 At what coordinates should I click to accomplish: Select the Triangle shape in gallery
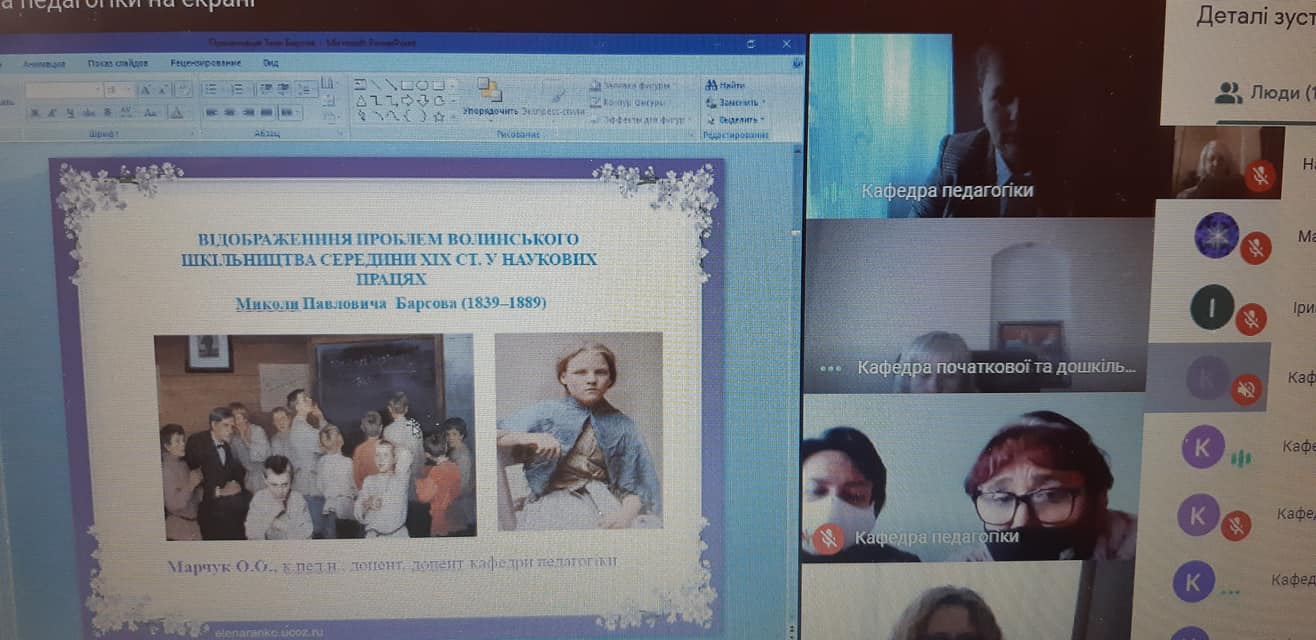361,101
